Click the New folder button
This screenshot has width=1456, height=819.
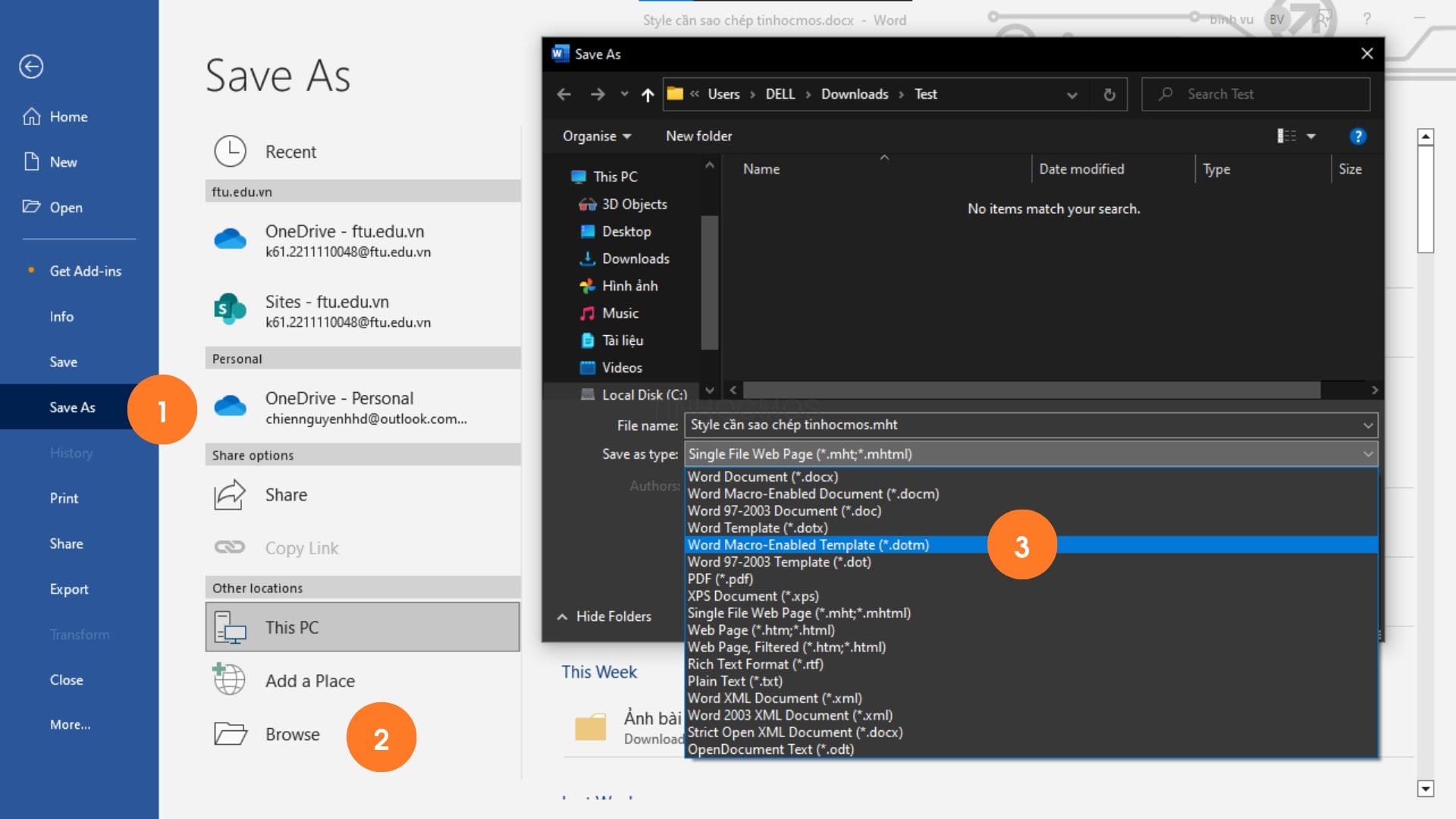(698, 136)
